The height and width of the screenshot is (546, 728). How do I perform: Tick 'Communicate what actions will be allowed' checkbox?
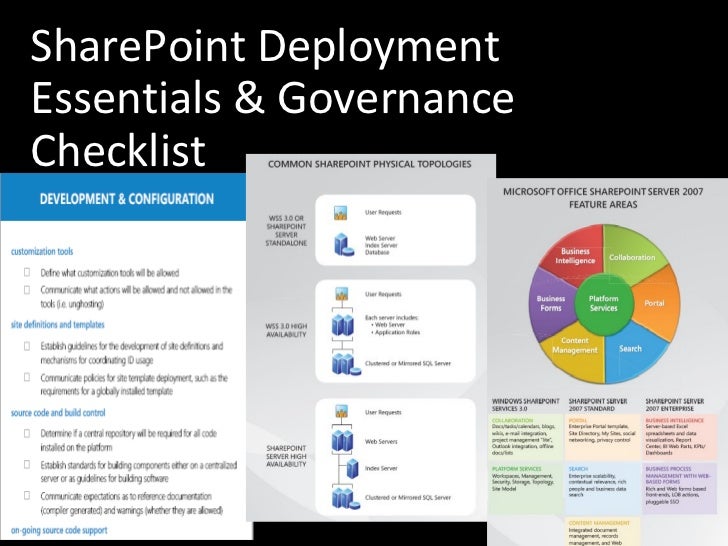pyautogui.click(x=27, y=290)
